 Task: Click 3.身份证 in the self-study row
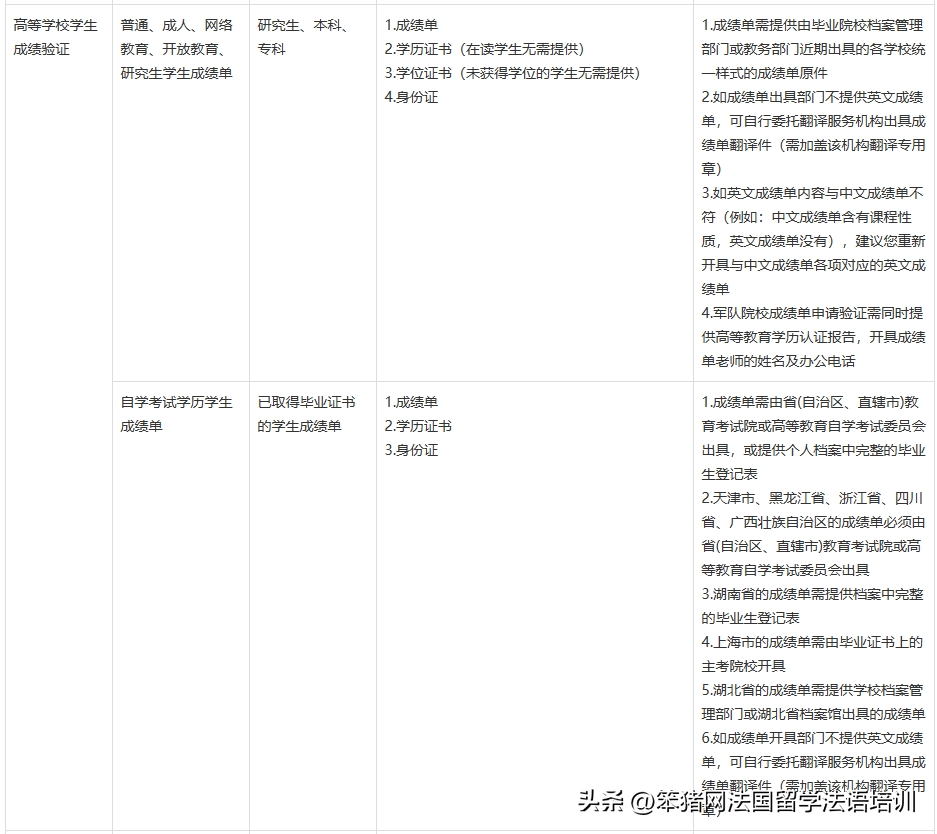(411, 450)
